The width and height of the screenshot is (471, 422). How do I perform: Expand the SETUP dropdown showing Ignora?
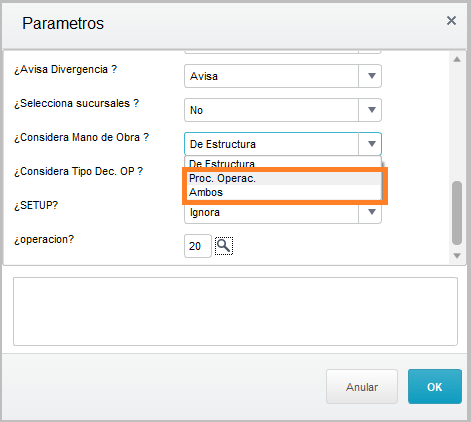coord(372,212)
